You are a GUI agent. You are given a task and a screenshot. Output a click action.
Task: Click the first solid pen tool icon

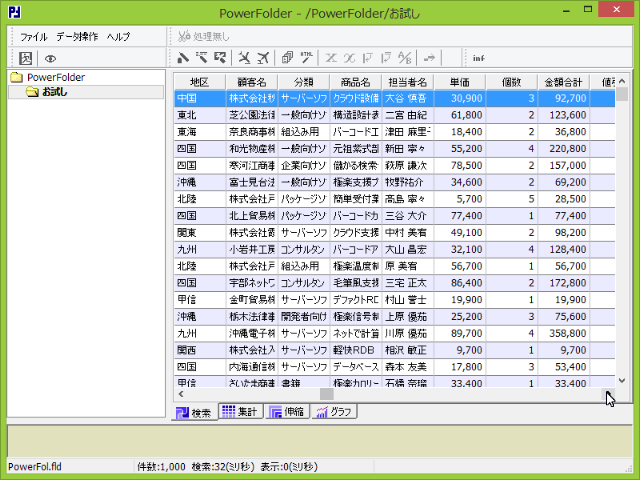183,58
